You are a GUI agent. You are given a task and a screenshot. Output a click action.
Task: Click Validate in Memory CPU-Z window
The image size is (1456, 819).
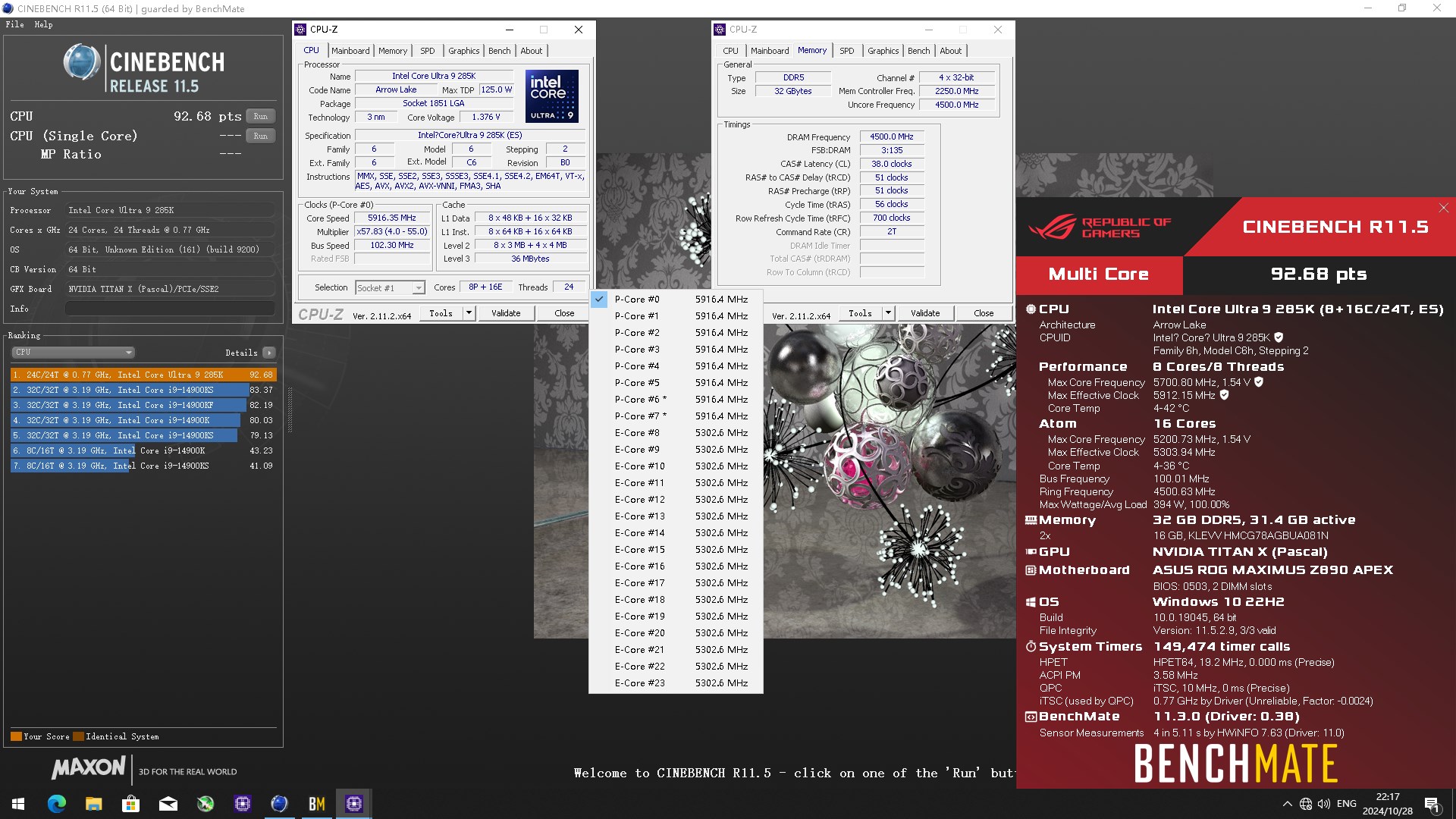pos(925,313)
